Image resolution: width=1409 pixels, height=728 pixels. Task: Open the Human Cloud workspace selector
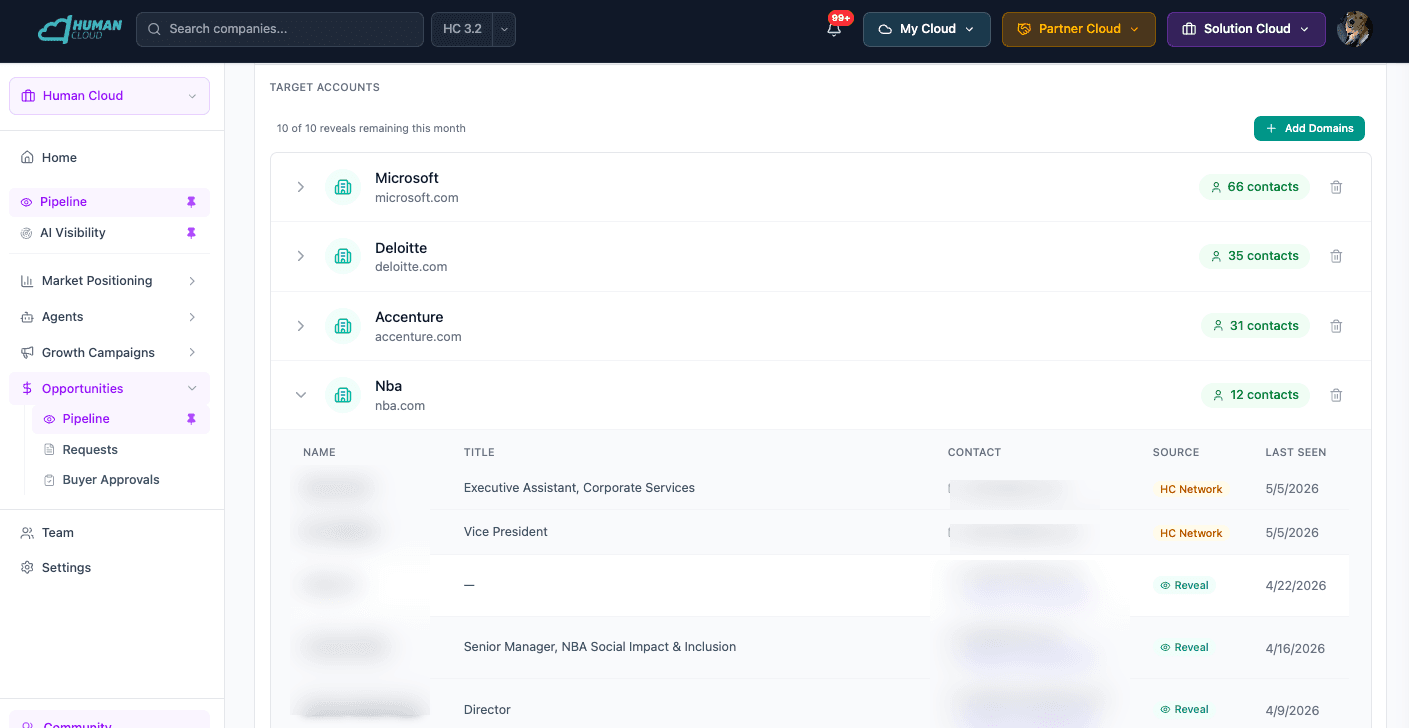(x=110, y=96)
